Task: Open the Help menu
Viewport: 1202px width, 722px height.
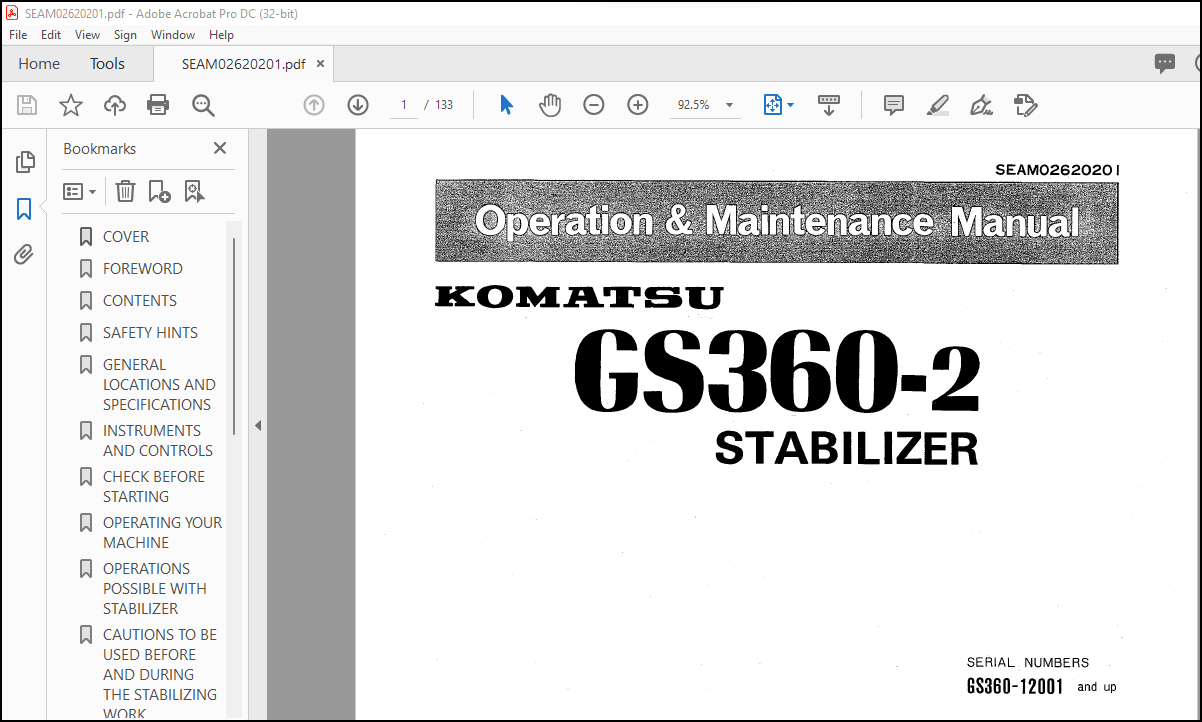Action: (x=221, y=34)
